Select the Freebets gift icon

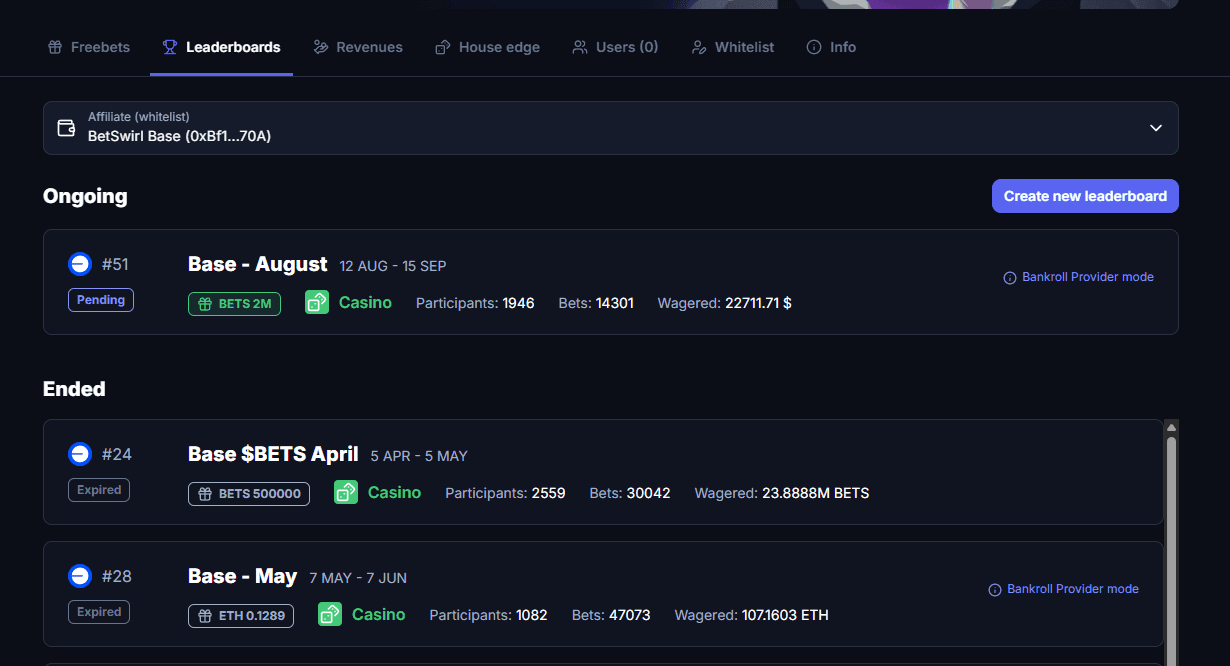click(x=53, y=46)
